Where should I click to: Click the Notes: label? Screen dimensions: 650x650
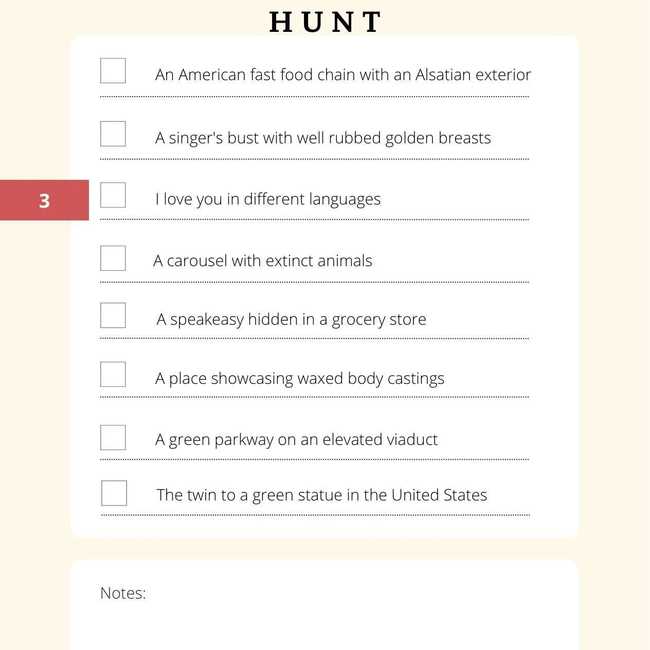coord(123,593)
